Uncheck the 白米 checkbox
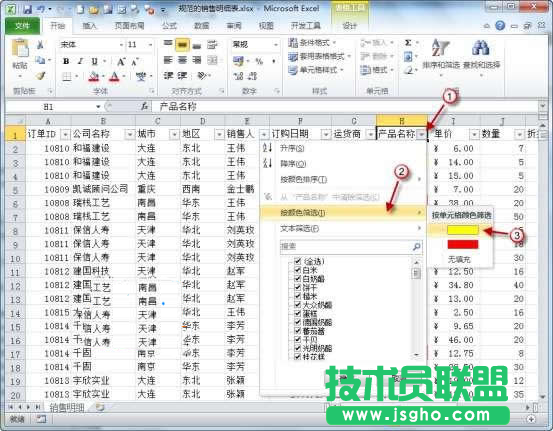Viewport: 553px width, 431px height. (297, 270)
